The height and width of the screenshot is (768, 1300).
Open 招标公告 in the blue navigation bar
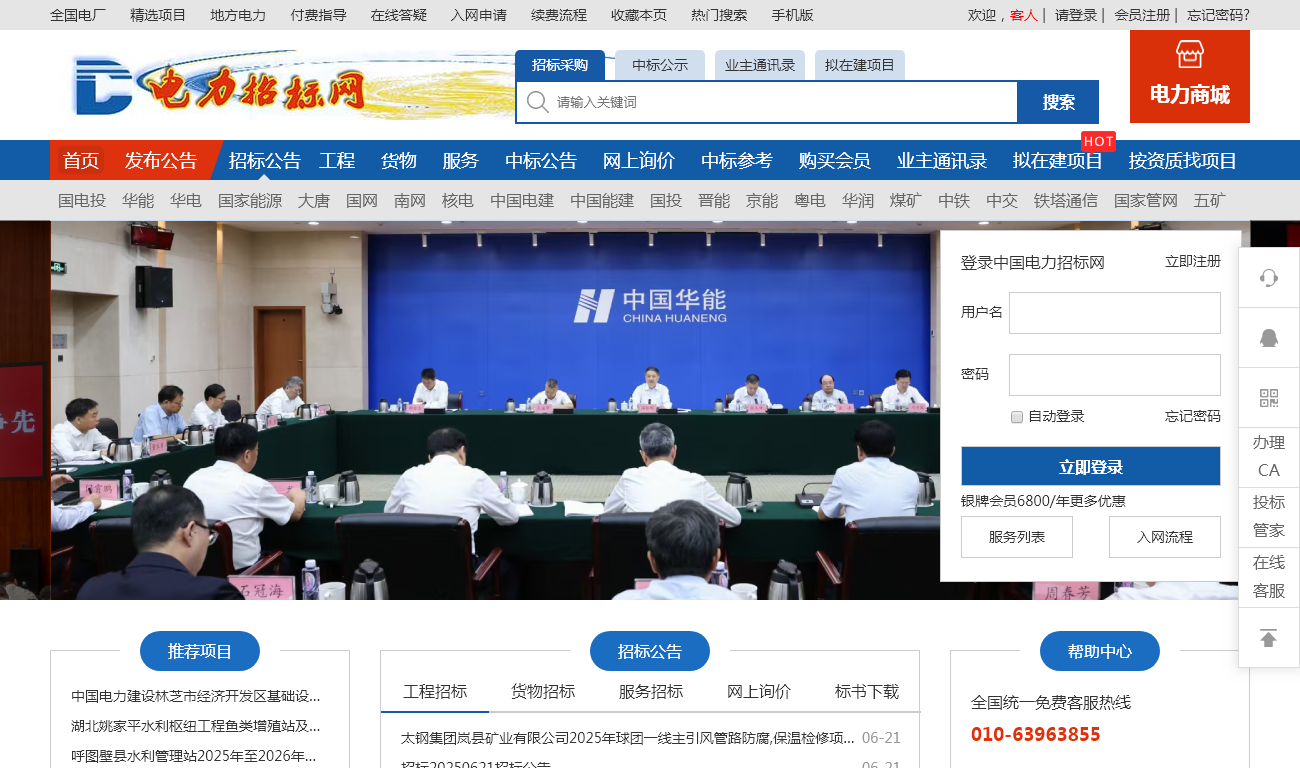265,160
